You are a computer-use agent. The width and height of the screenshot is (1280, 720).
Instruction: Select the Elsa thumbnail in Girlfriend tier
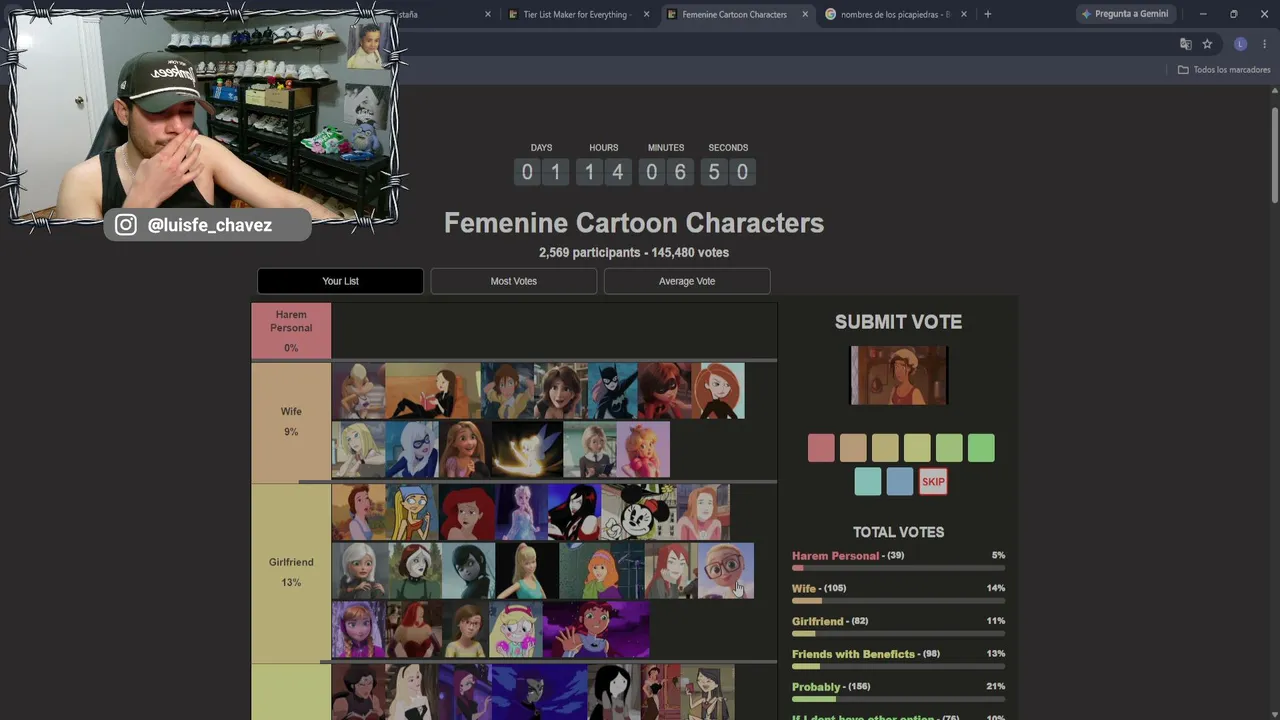coord(521,512)
